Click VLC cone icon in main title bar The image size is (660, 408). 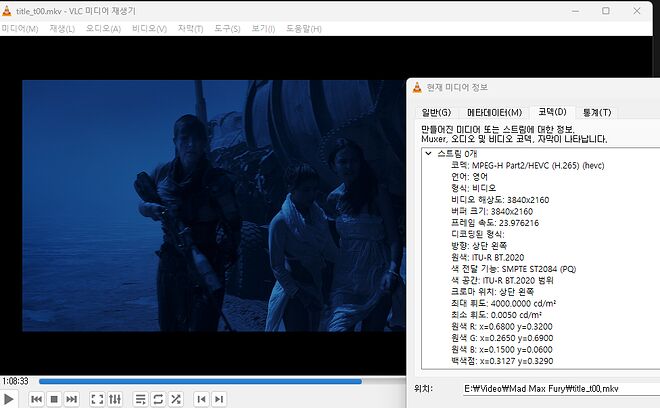pyautogui.click(x=6, y=11)
